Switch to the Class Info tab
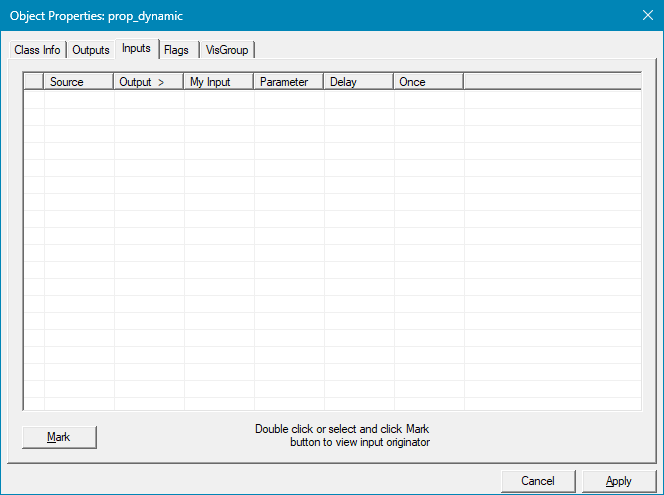This screenshot has height=495, width=664. pyautogui.click(x=37, y=50)
